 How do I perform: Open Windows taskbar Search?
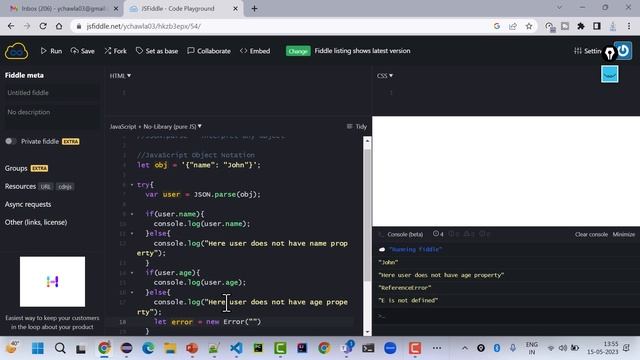[60, 349]
